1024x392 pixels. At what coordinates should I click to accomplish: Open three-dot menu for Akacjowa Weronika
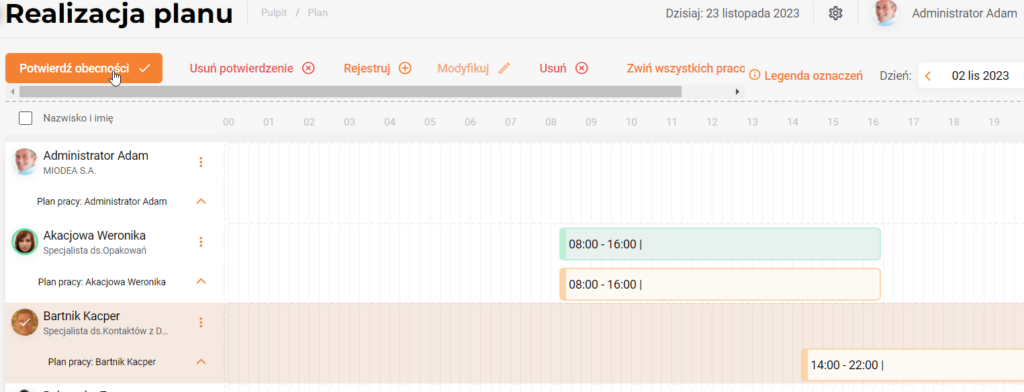click(x=201, y=242)
